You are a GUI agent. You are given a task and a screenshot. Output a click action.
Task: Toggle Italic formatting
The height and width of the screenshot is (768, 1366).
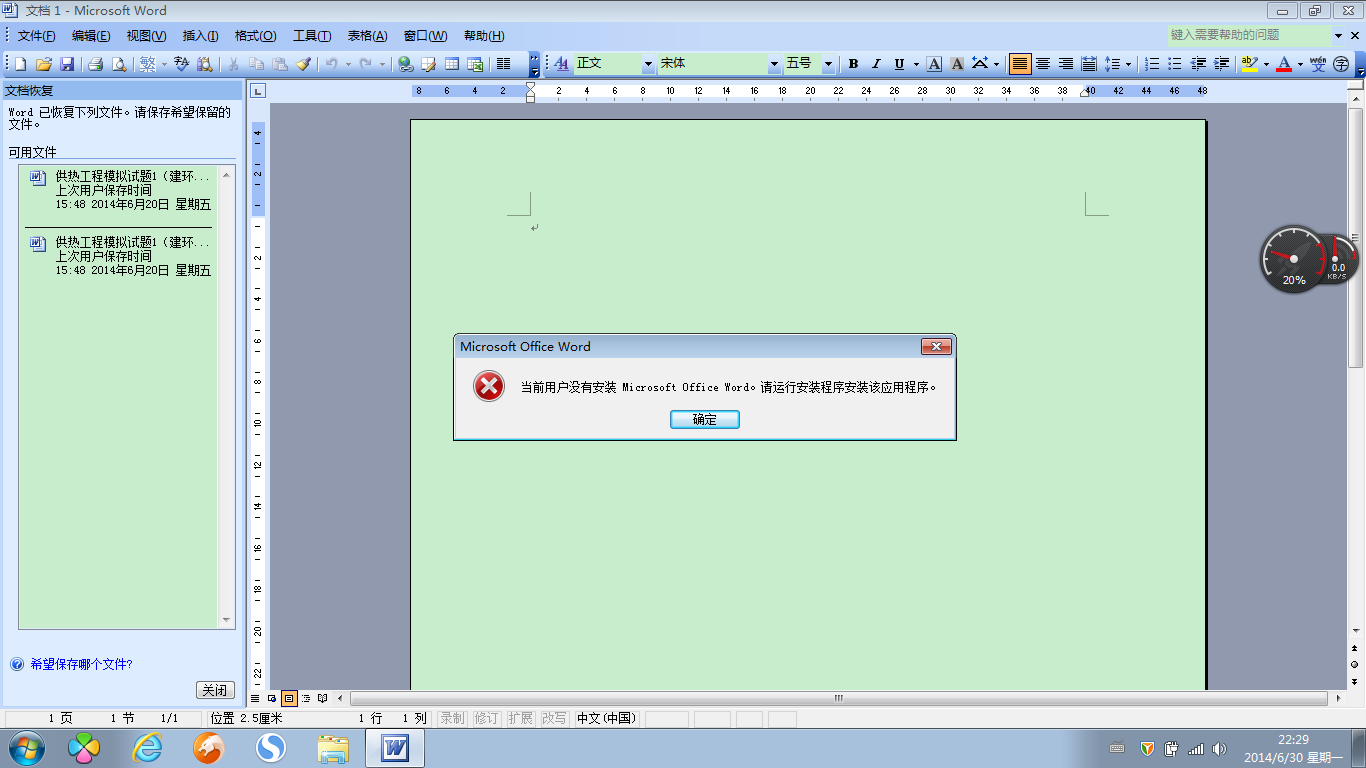pyautogui.click(x=876, y=64)
